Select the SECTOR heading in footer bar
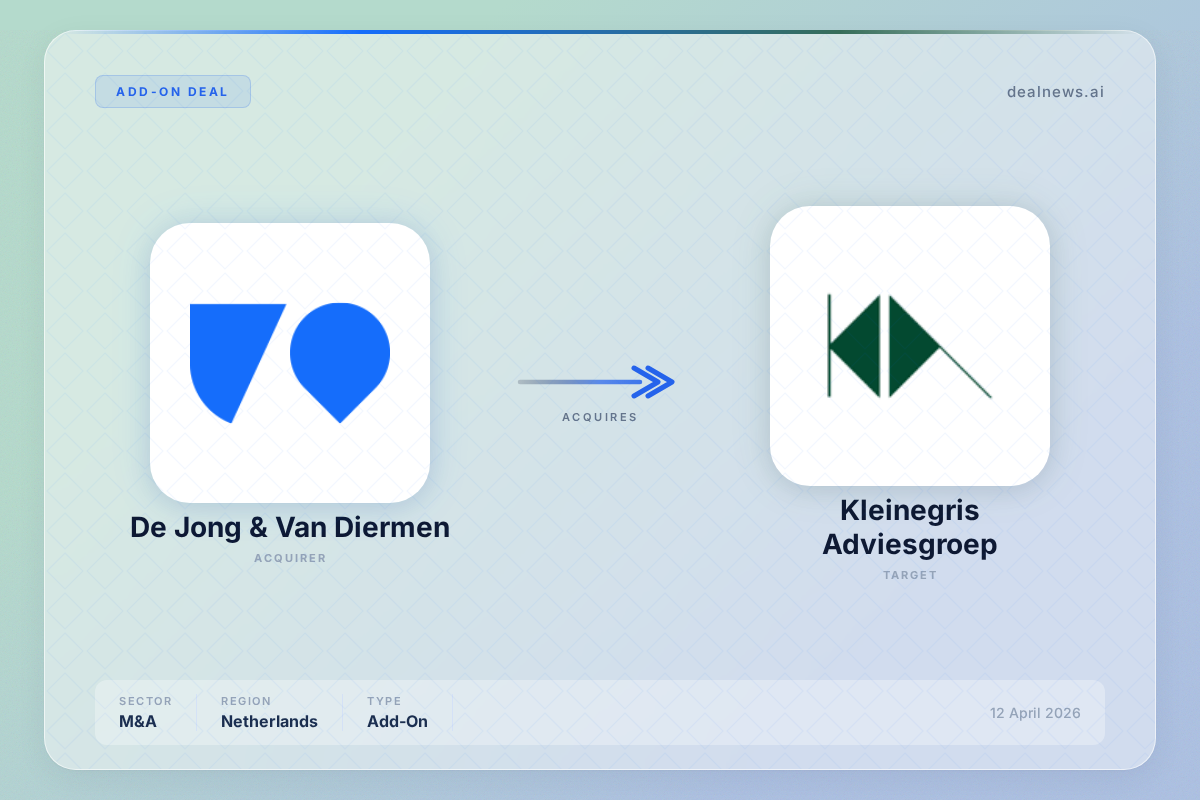 coord(145,701)
